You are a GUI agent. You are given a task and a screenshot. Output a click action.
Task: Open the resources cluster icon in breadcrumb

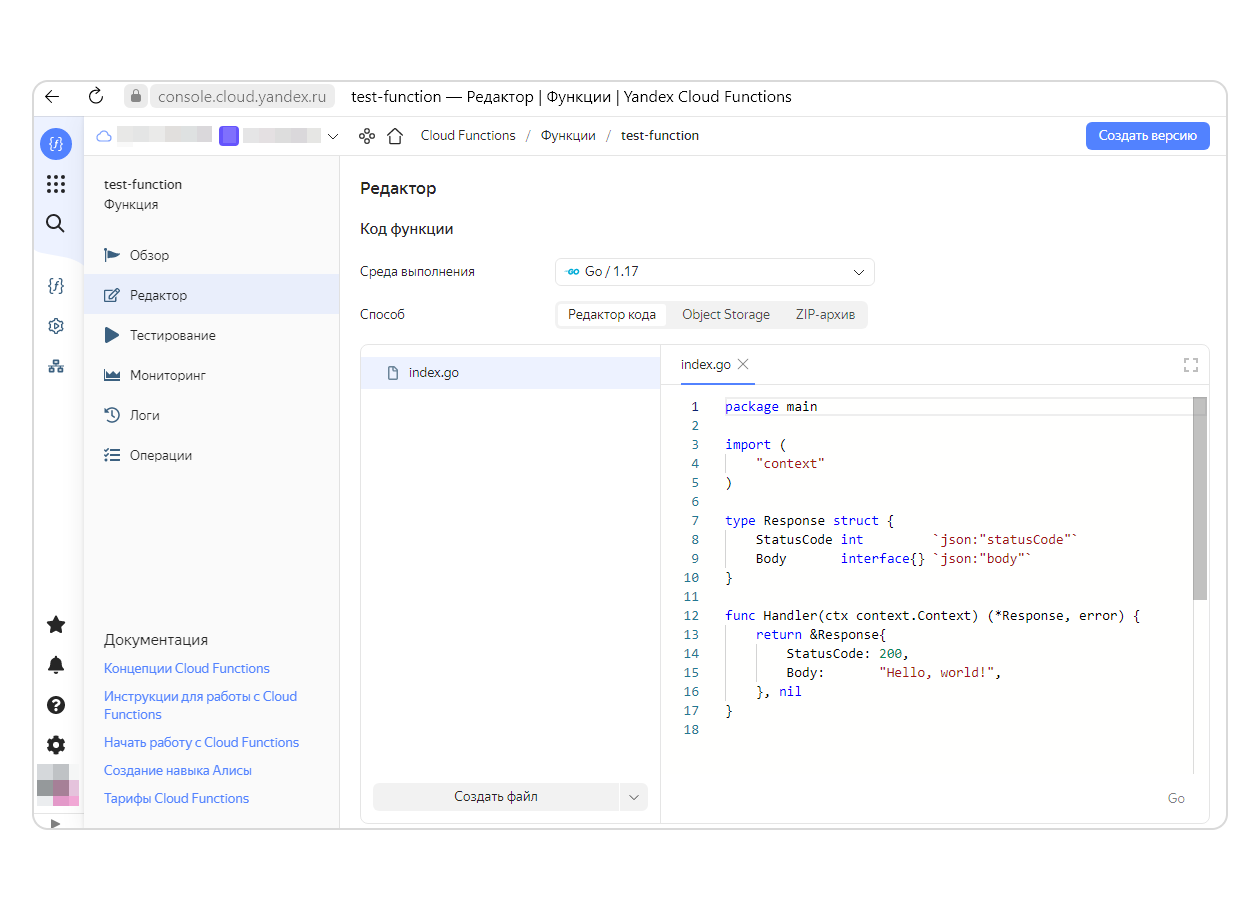[x=367, y=136]
